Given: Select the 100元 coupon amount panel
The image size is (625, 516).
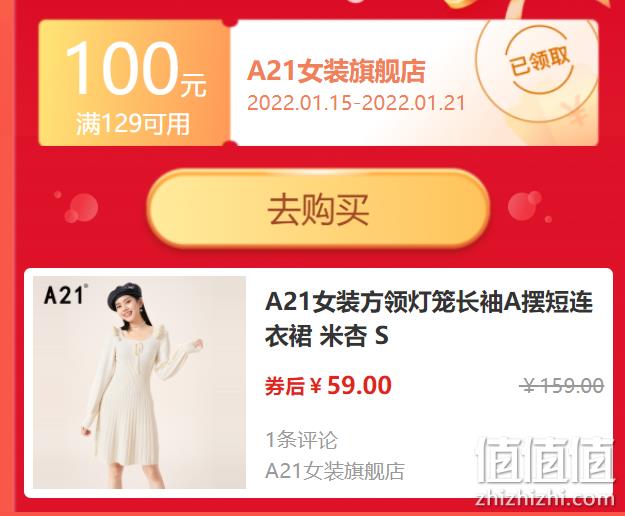Looking at the screenshot, I should pyautogui.click(x=134, y=82).
